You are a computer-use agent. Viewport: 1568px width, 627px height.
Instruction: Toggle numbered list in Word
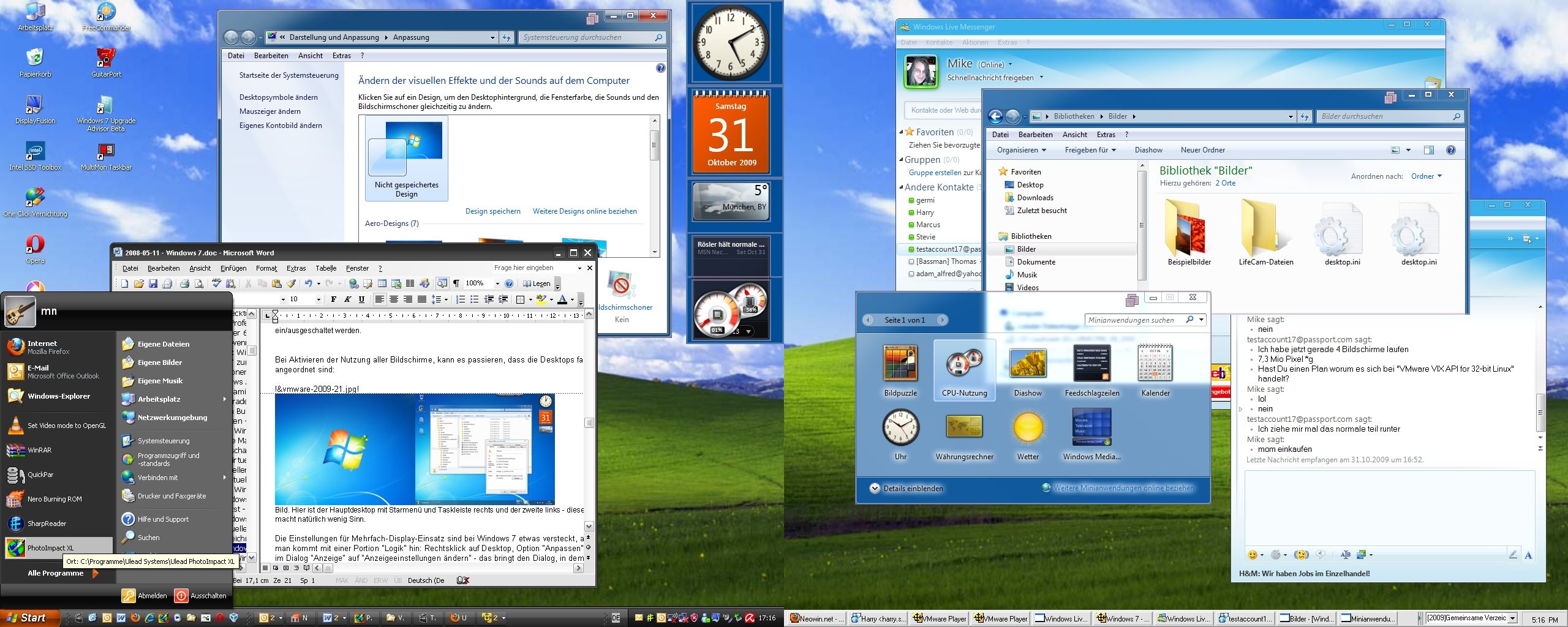461,299
